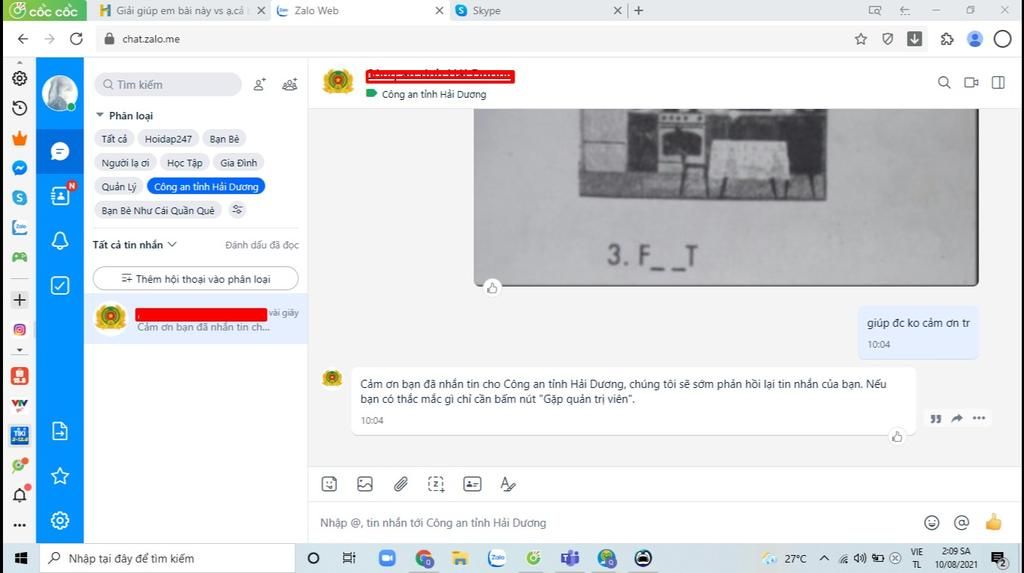Open shared image 3. F_ _T
Viewport: 1024px width, 573px height.
click(726, 197)
